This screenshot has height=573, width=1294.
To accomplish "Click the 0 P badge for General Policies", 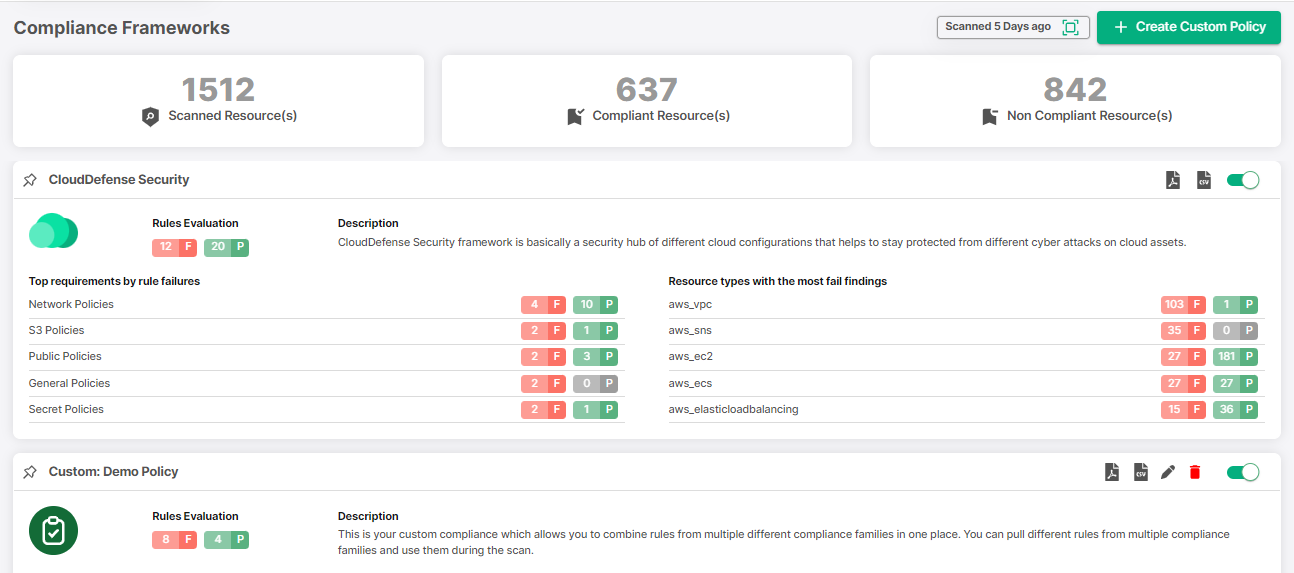I will (595, 384).
